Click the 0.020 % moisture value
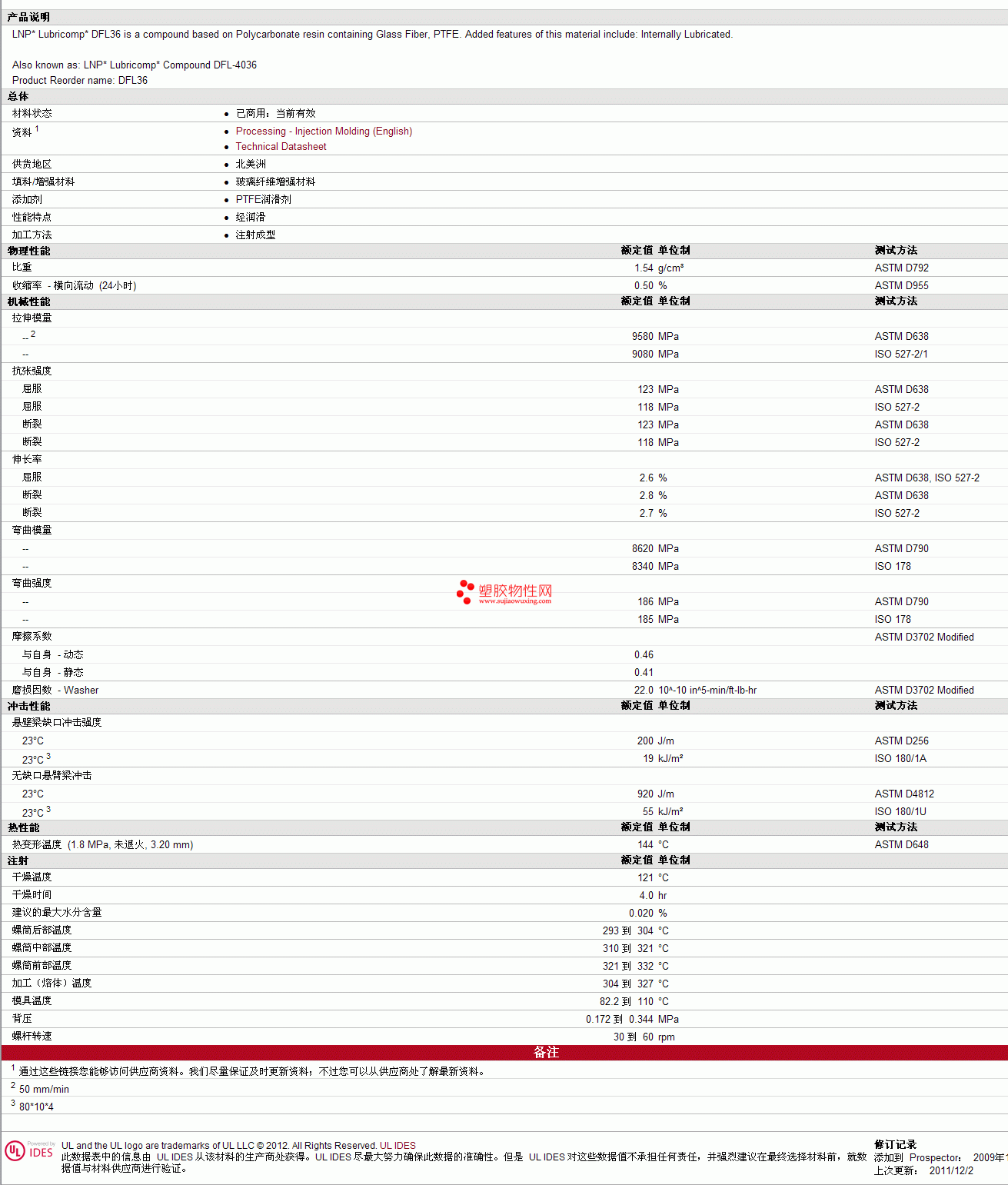This screenshot has width=1008, height=1185. [648, 914]
